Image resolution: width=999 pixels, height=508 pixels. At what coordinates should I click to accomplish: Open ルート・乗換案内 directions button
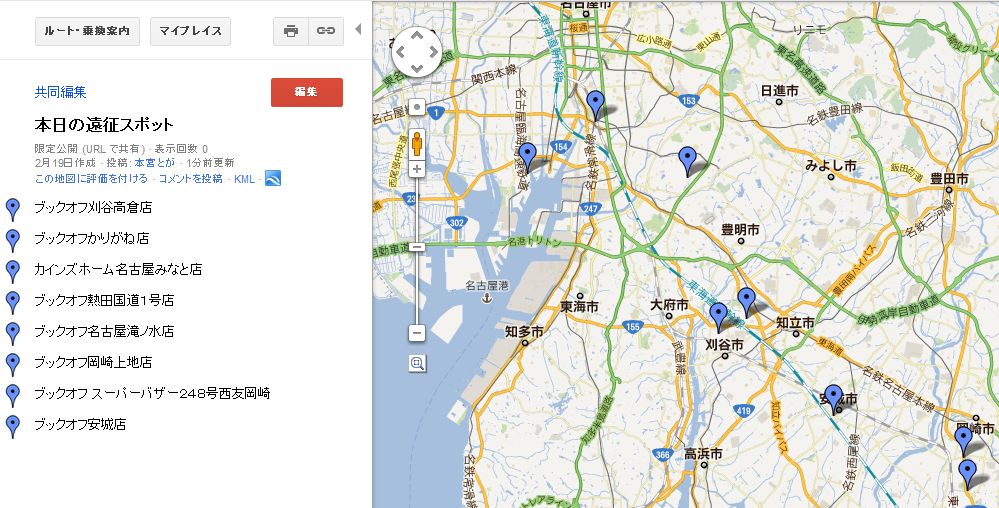pyautogui.click(x=87, y=31)
